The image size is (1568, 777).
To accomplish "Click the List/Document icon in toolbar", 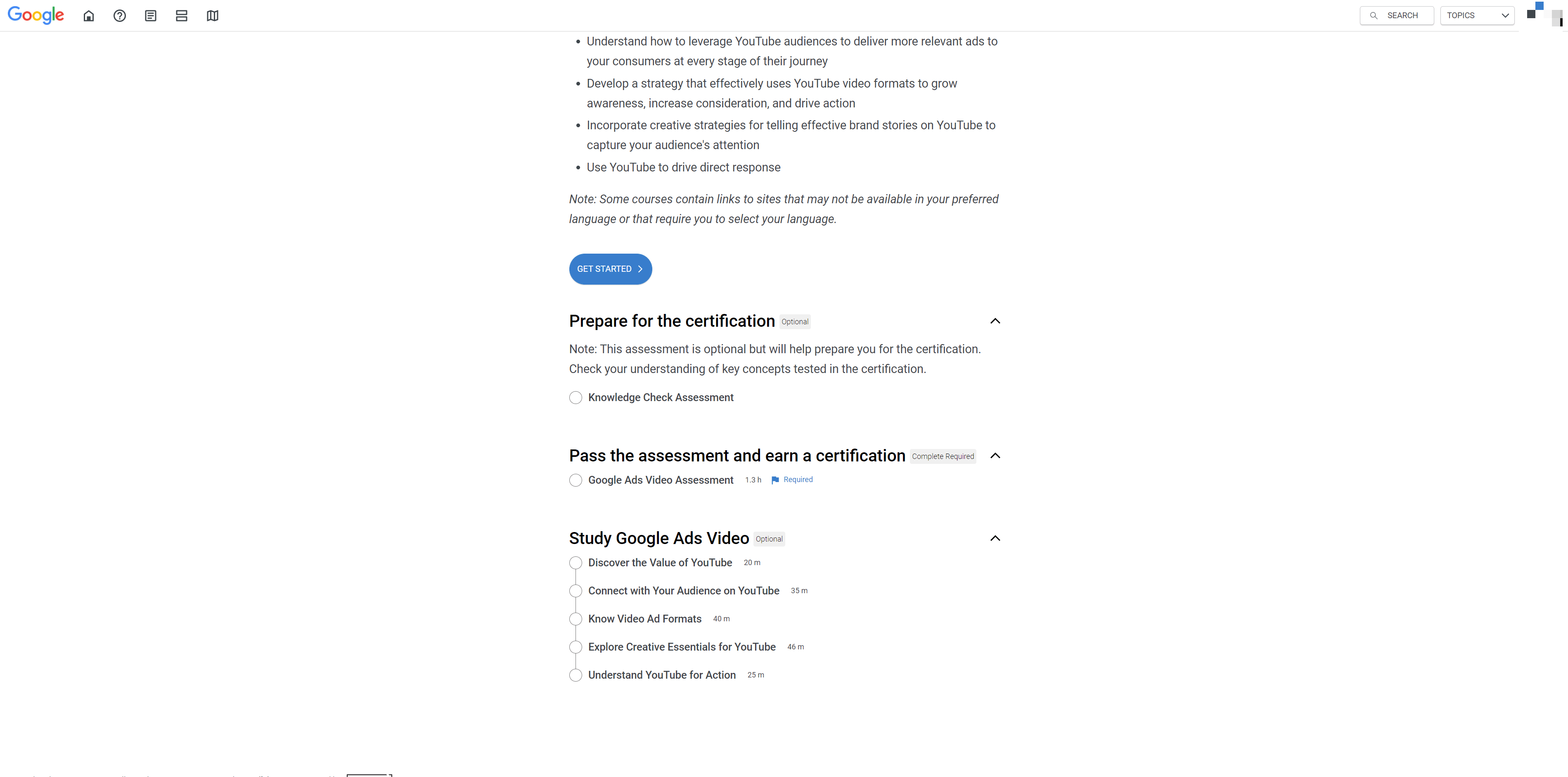I will pyautogui.click(x=150, y=15).
